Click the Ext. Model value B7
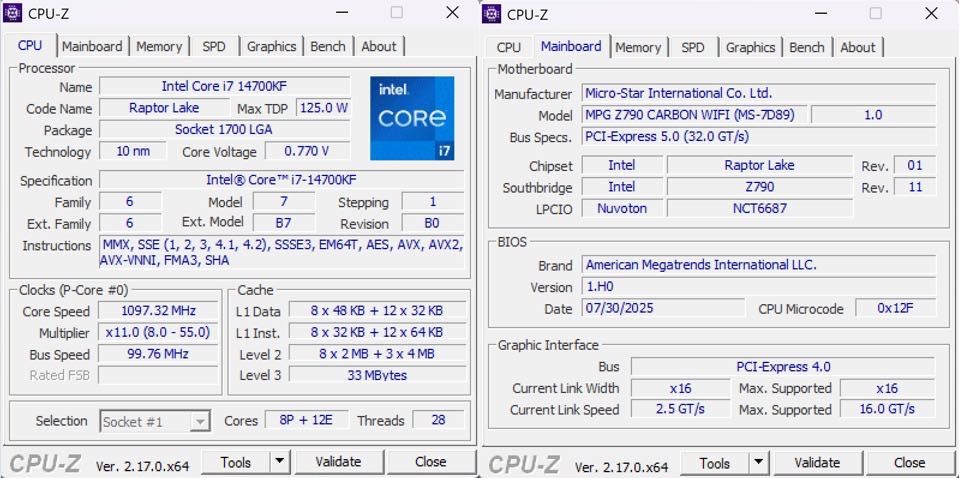This screenshot has height=478, width=960. 283,223
